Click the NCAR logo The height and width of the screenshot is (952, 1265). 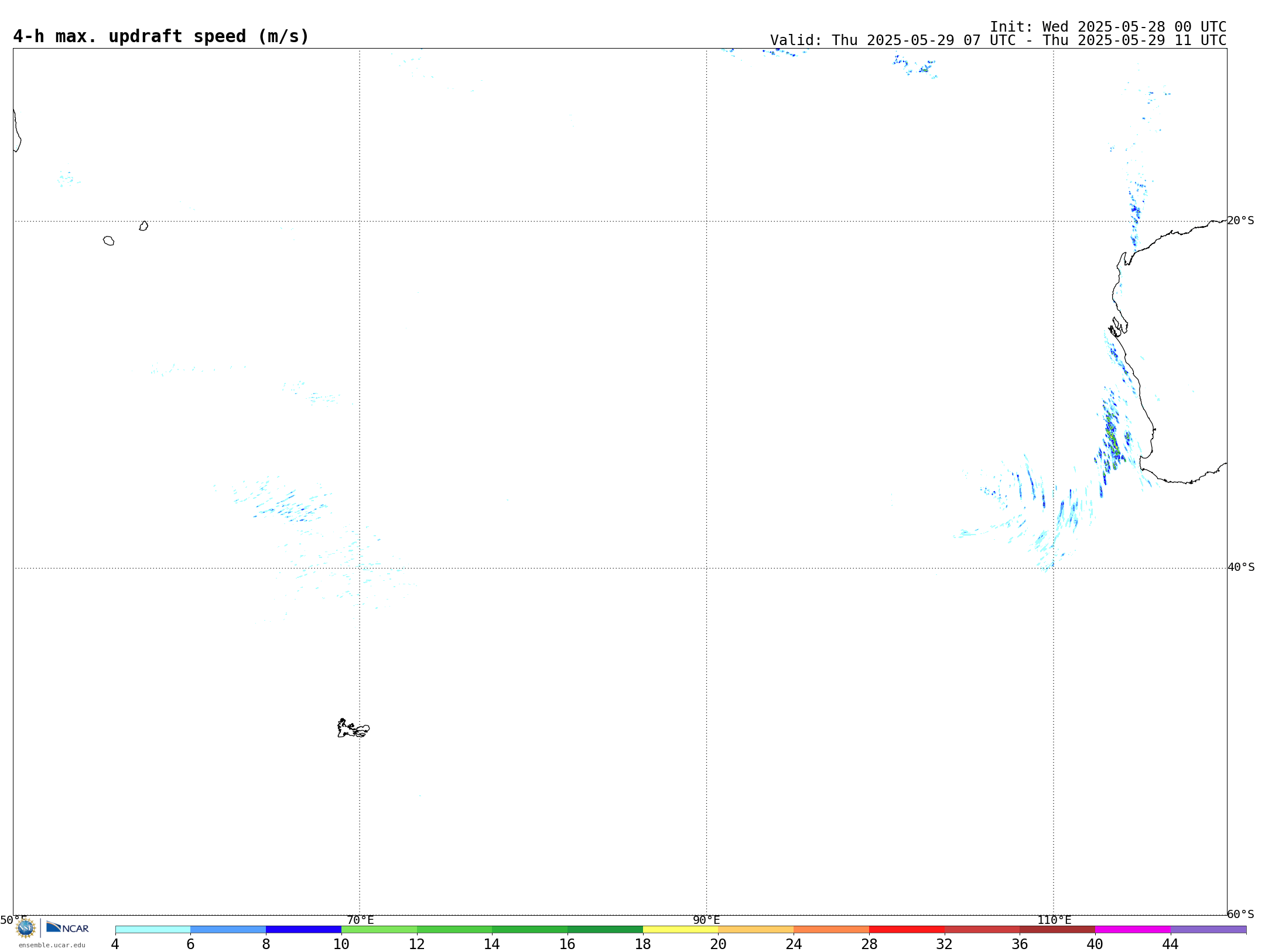(67, 927)
